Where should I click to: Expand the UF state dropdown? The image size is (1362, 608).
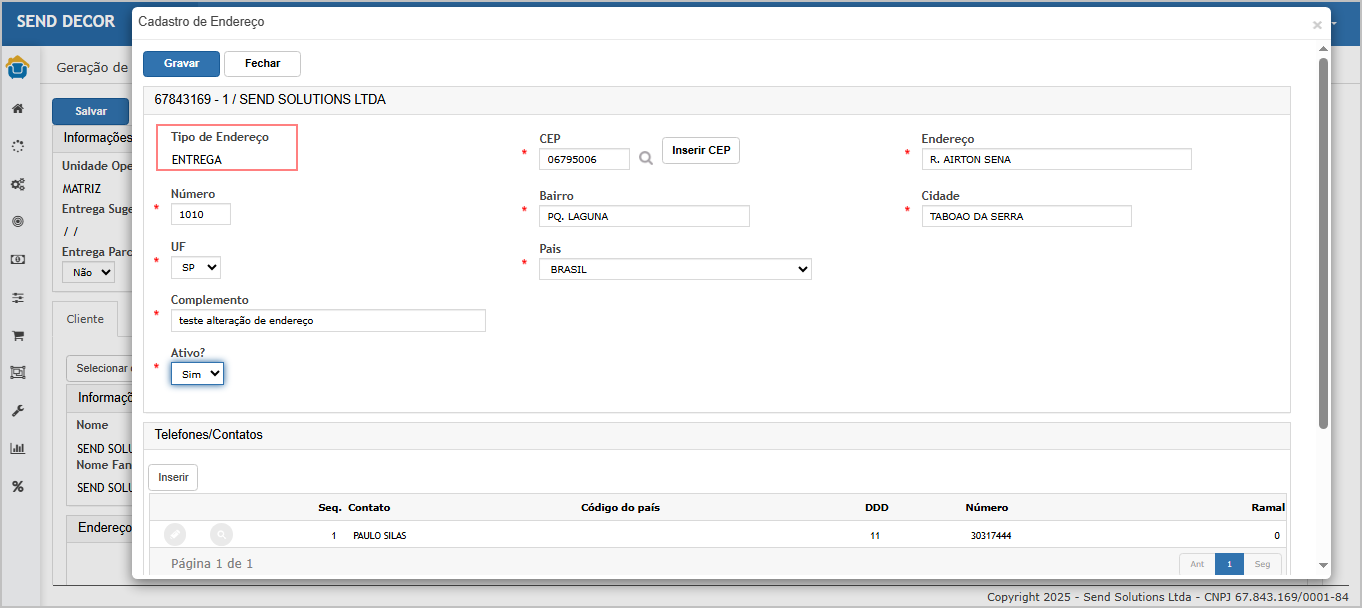(x=196, y=267)
